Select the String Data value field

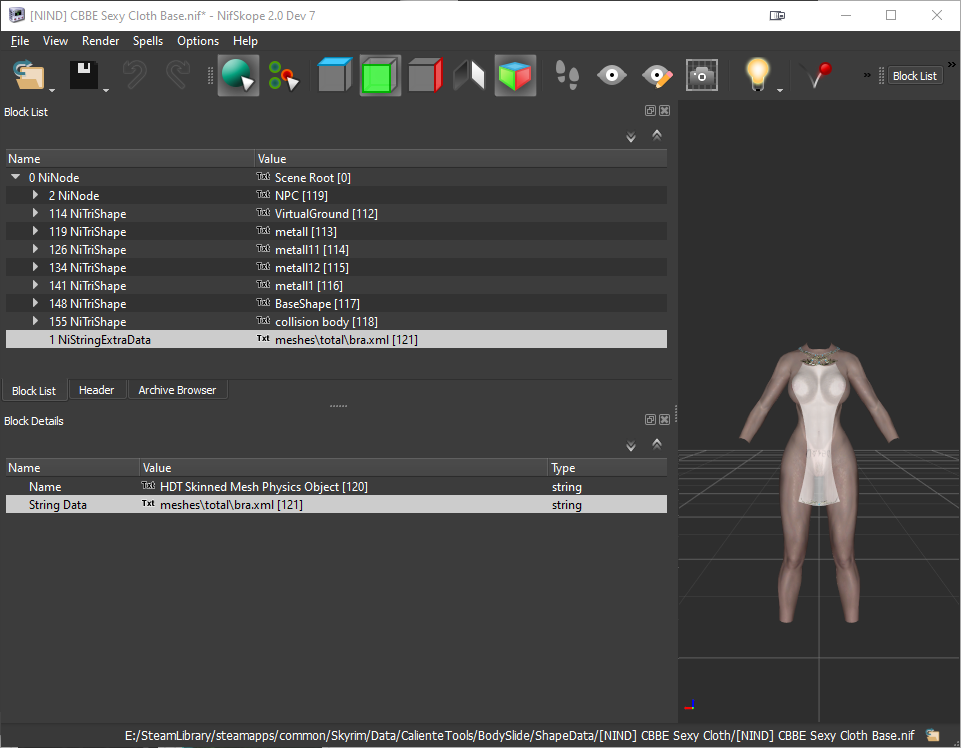pyautogui.click(x=343, y=505)
